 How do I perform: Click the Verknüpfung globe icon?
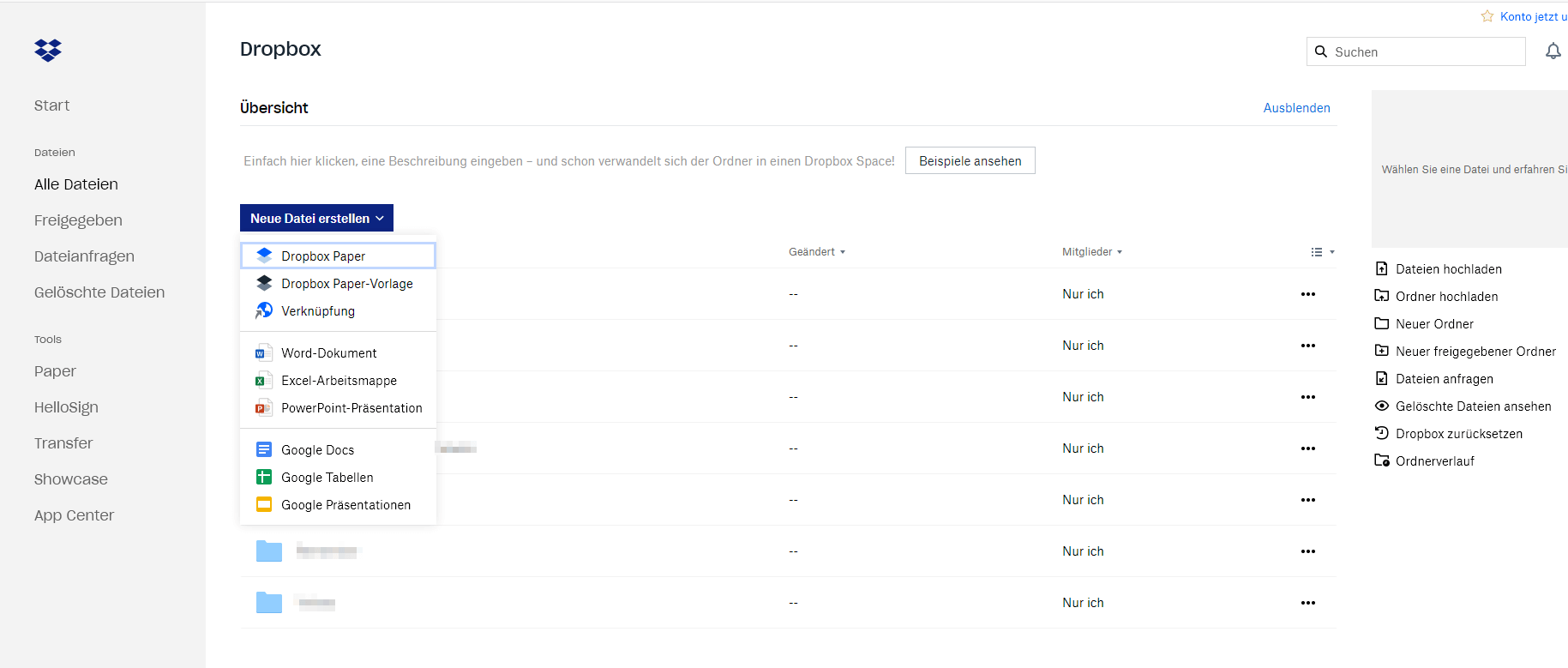tap(264, 310)
